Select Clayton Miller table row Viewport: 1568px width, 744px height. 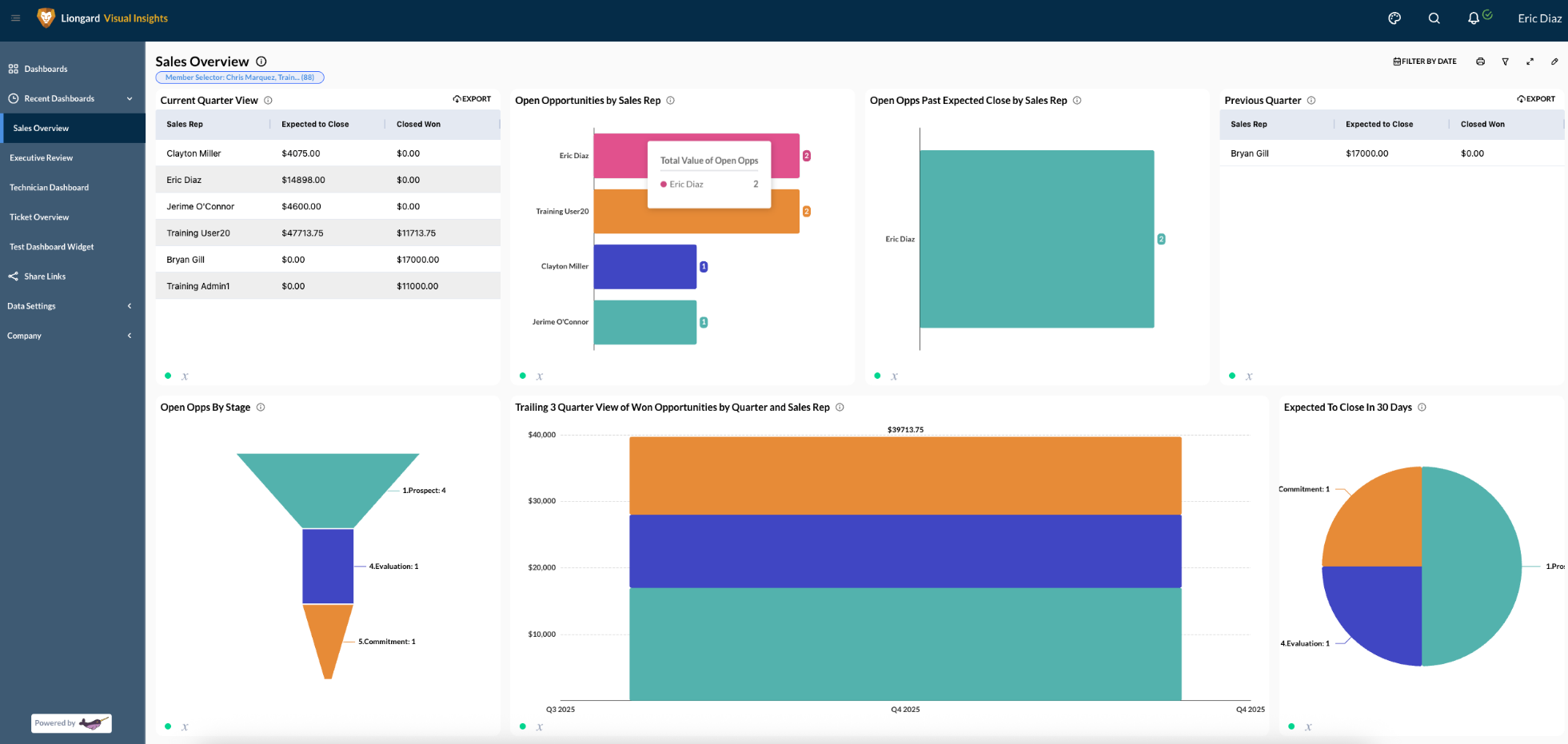(x=328, y=153)
